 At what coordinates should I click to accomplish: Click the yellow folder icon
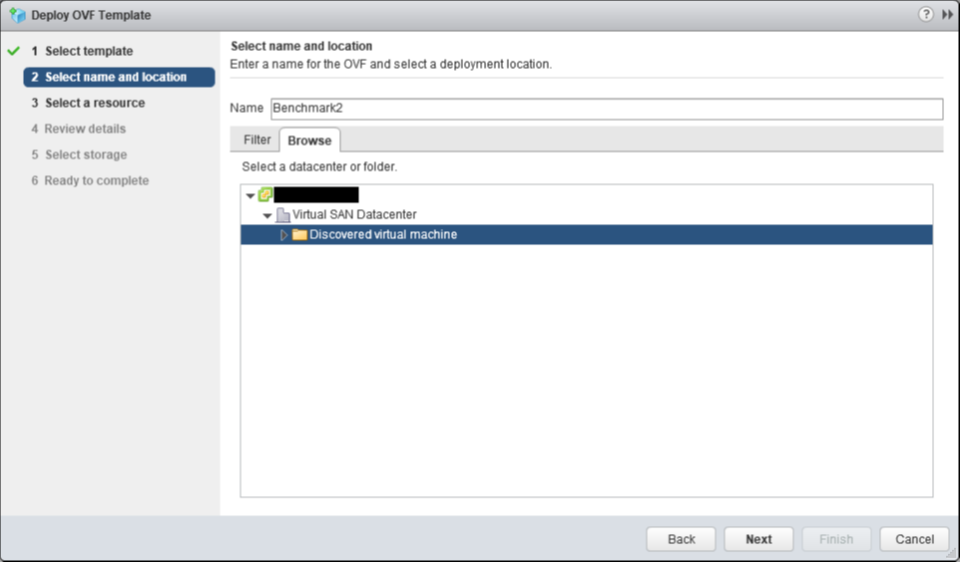[x=300, y=235]
